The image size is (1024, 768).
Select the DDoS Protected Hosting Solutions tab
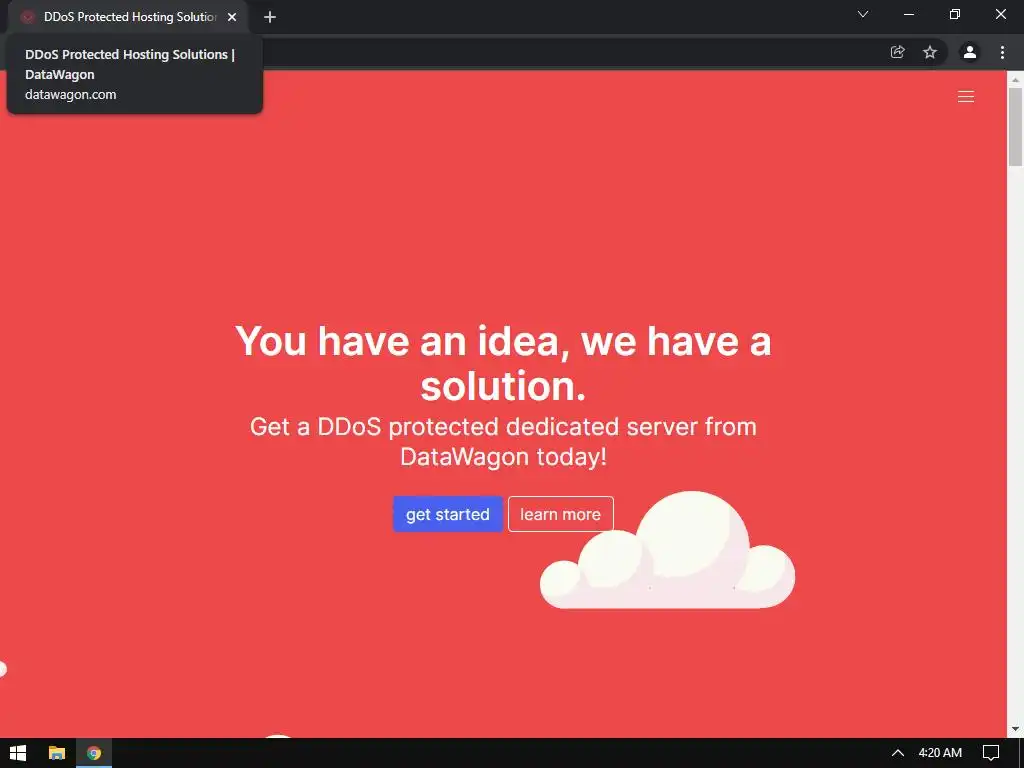point(128,17)
